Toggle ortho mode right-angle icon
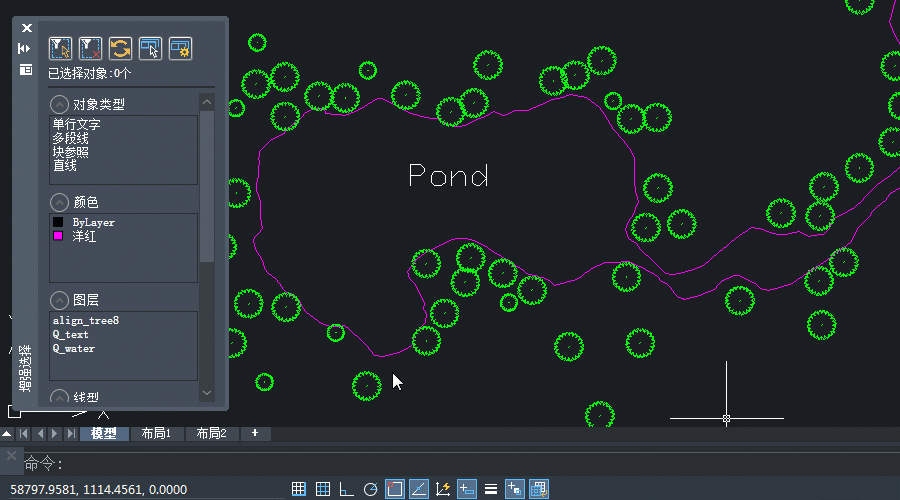Image resolution: width=900 pixels, height=500 pixels. (x=347, y=489)
